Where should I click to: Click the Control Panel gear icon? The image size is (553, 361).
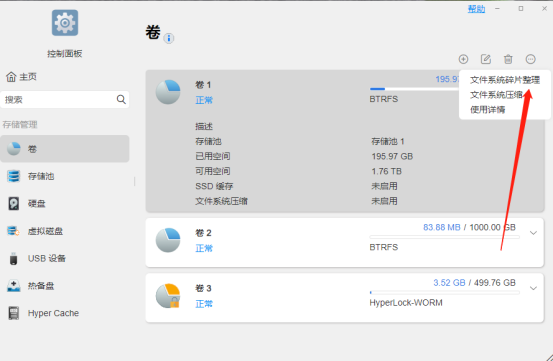(x=65, y=23)
